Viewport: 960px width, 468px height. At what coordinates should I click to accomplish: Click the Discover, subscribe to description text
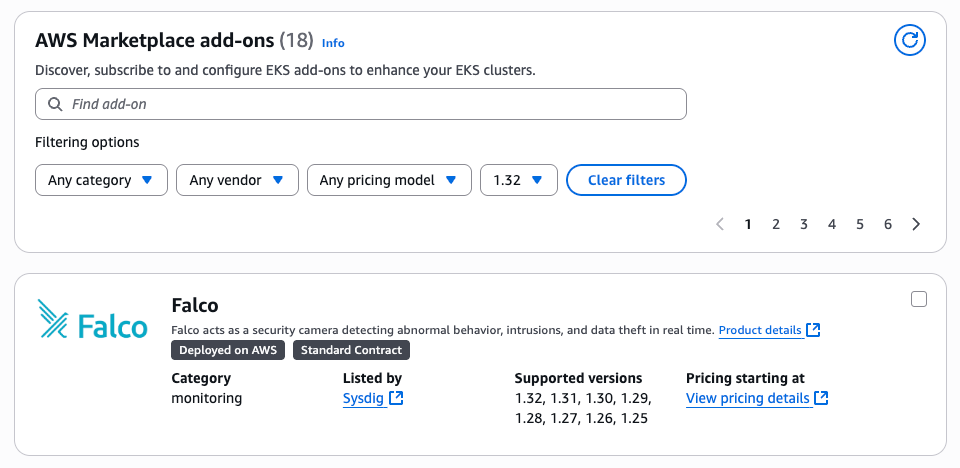[285, 70]
